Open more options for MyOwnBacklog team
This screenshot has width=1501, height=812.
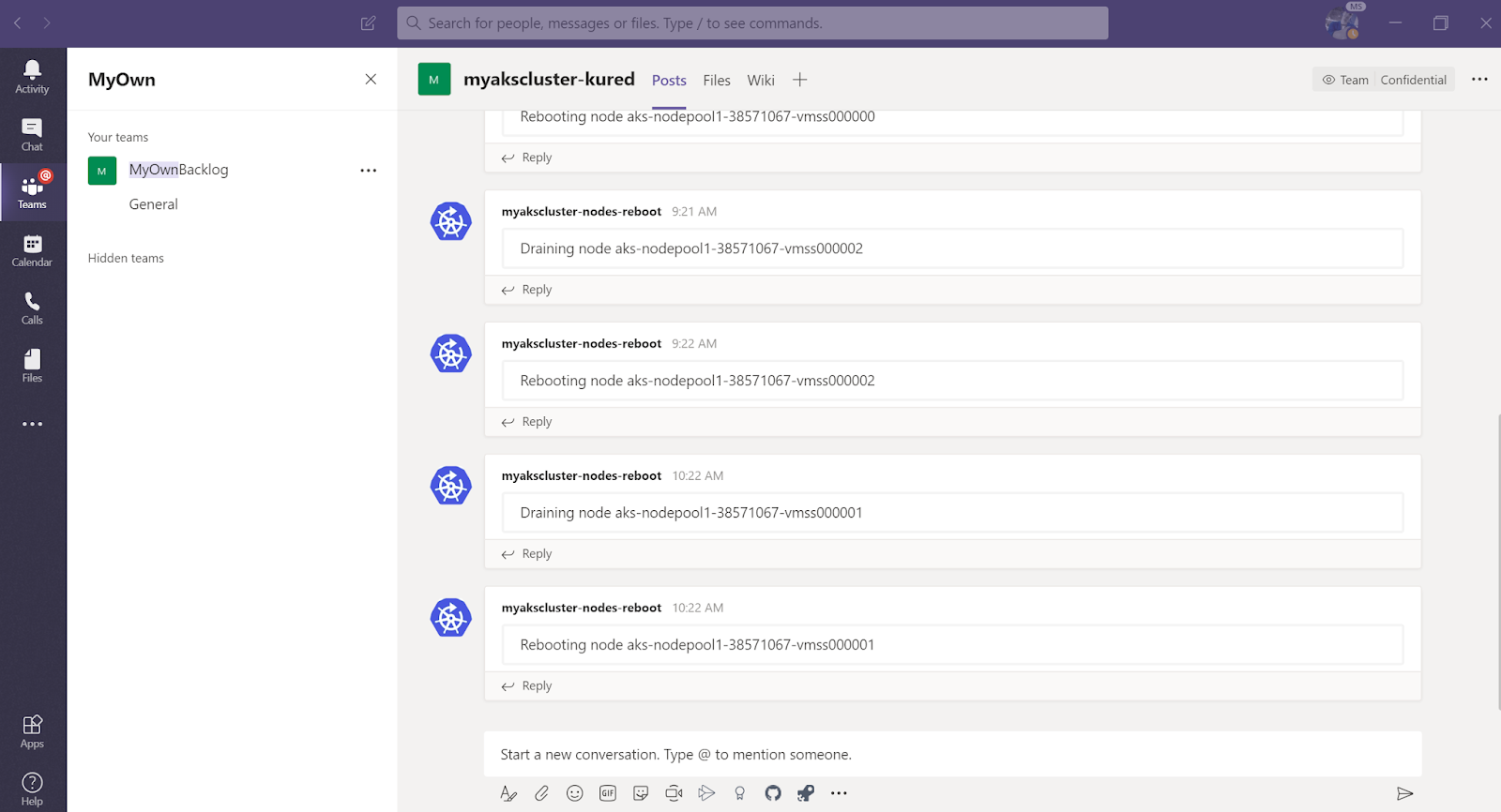(368, 171)
